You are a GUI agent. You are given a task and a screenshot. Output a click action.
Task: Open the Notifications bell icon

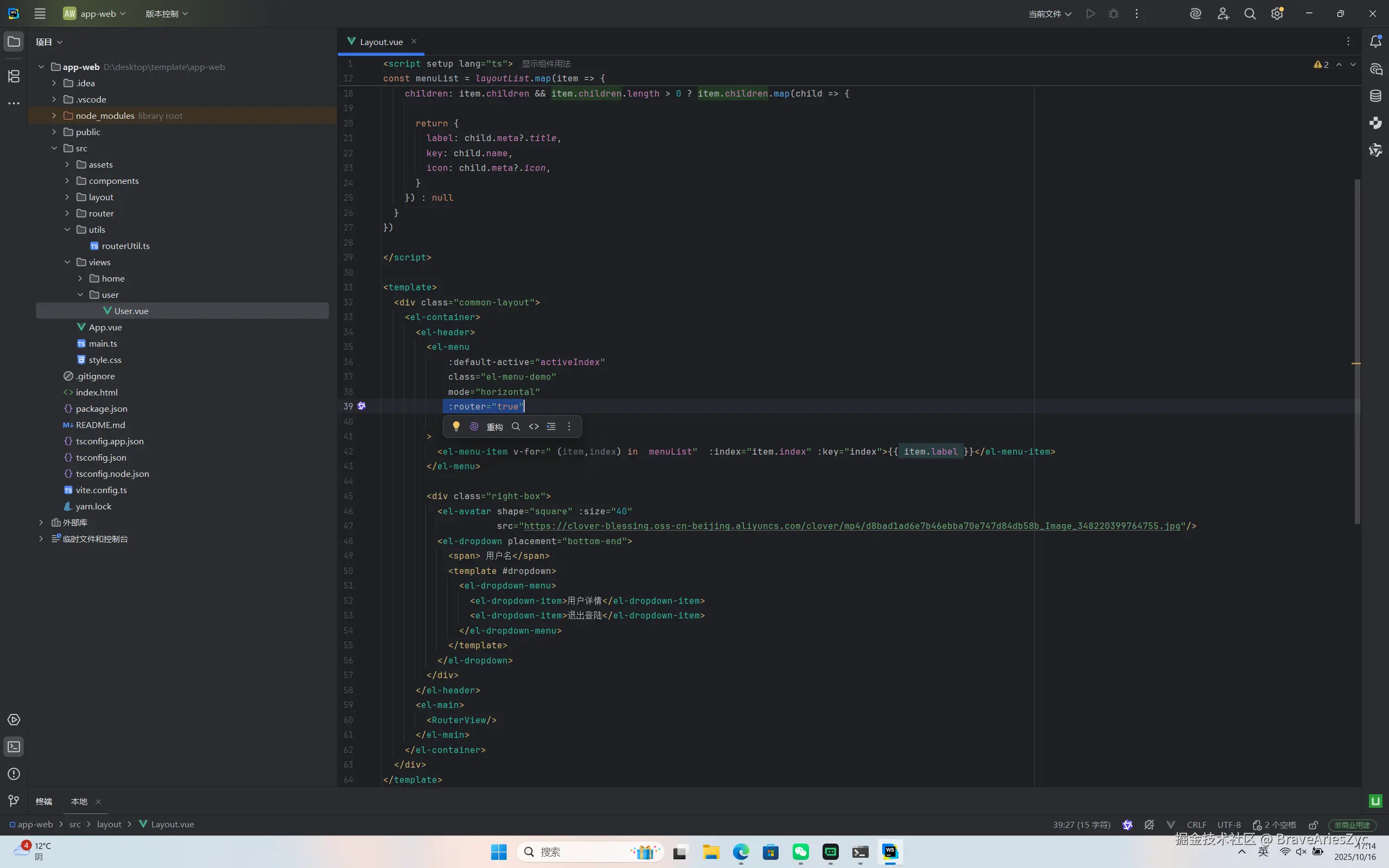click(x=1376, y=41)
